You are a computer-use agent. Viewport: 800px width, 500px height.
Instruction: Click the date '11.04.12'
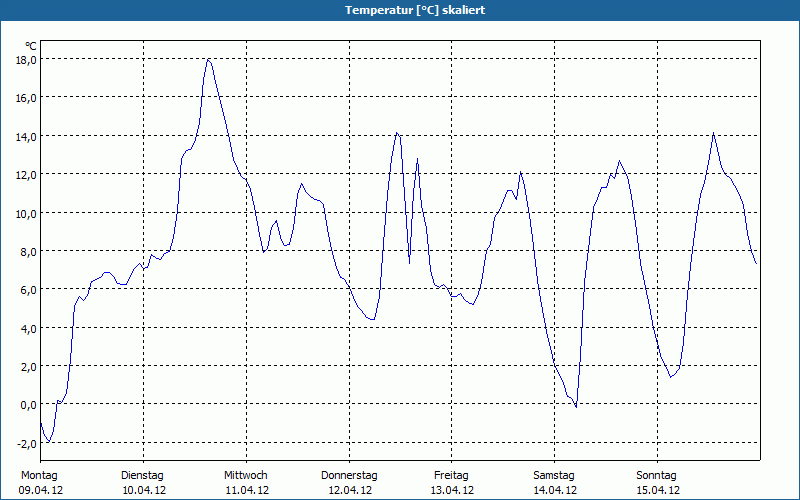coord(247,491)
